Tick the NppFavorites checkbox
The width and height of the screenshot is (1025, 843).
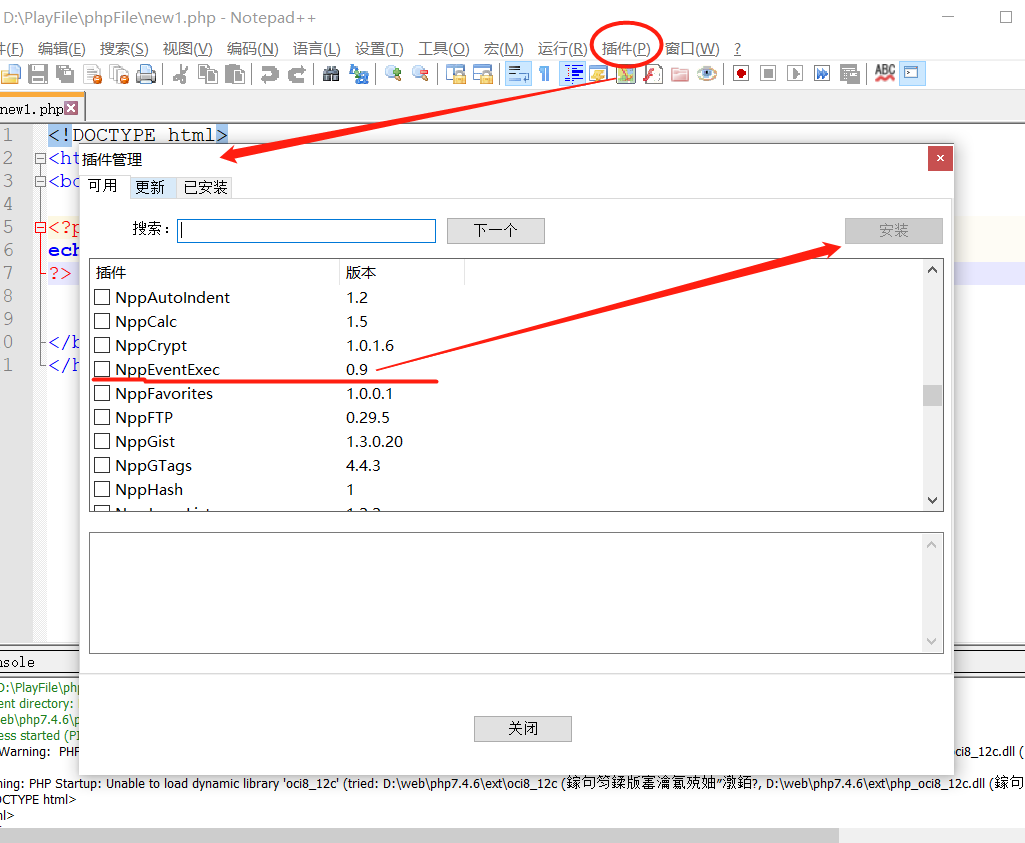(x=102, y=393)
